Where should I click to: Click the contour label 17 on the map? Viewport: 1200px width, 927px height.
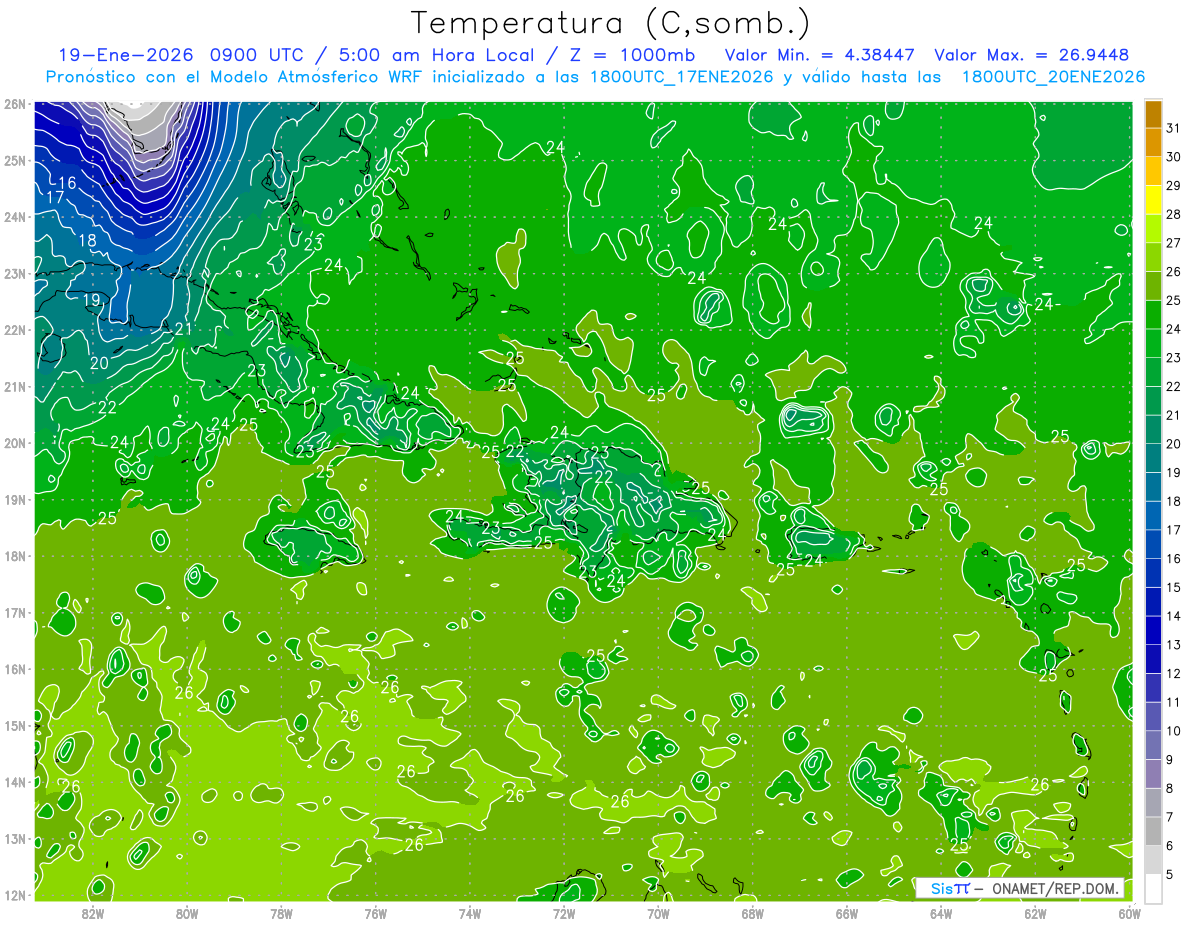click(x=56, y=198)
